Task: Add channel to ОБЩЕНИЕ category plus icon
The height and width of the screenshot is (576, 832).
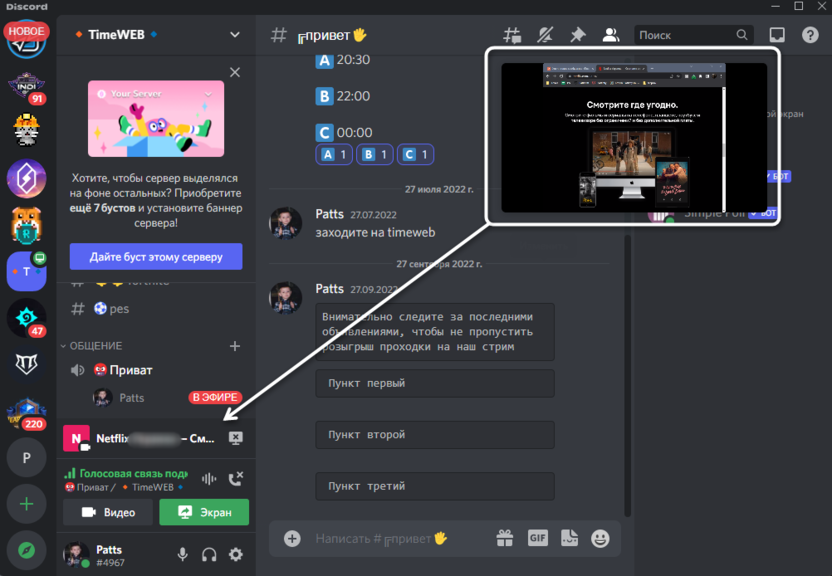Action: 235,346
